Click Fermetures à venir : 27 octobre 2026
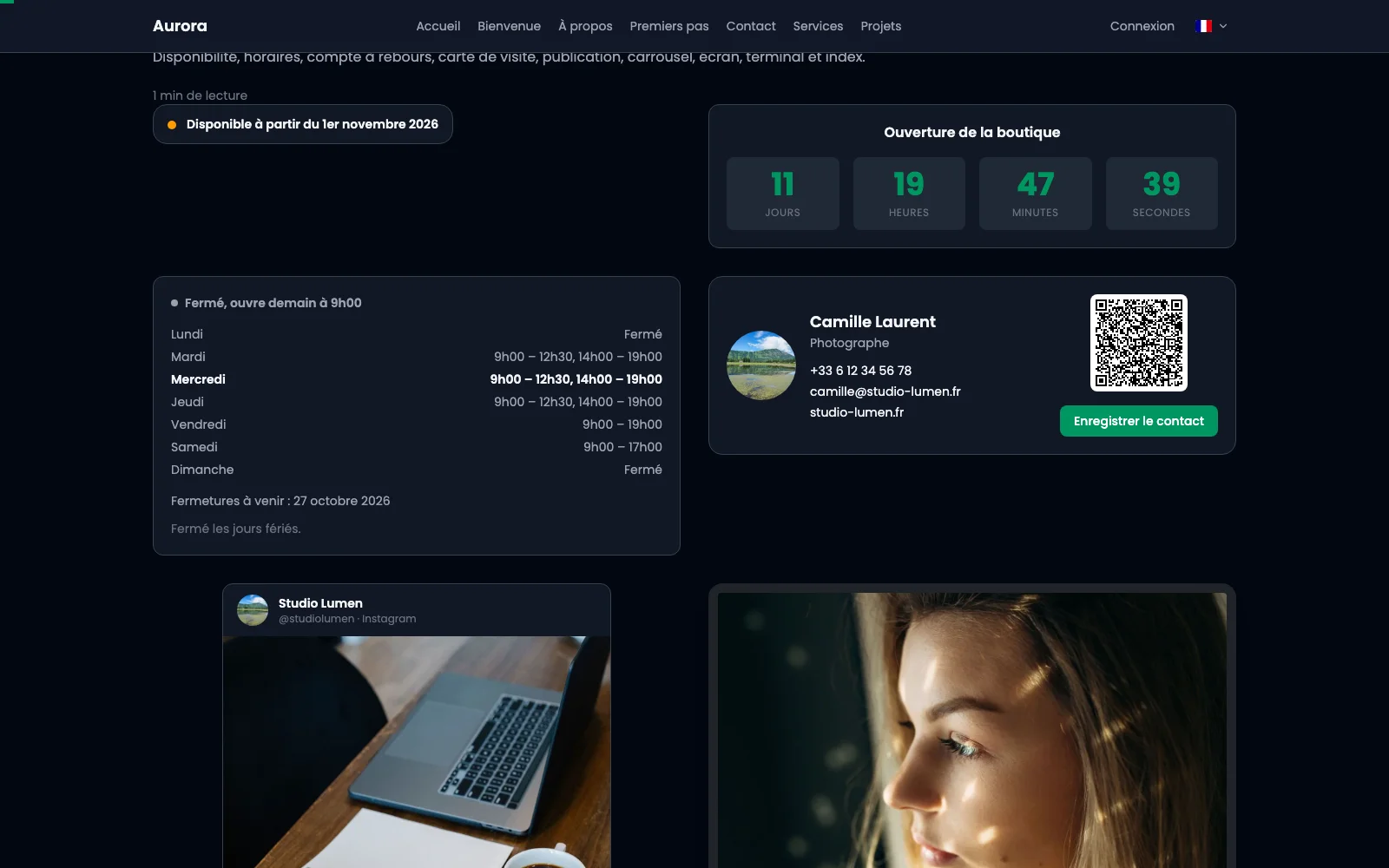Screen dimensions: 1389x868 (280, 501)
